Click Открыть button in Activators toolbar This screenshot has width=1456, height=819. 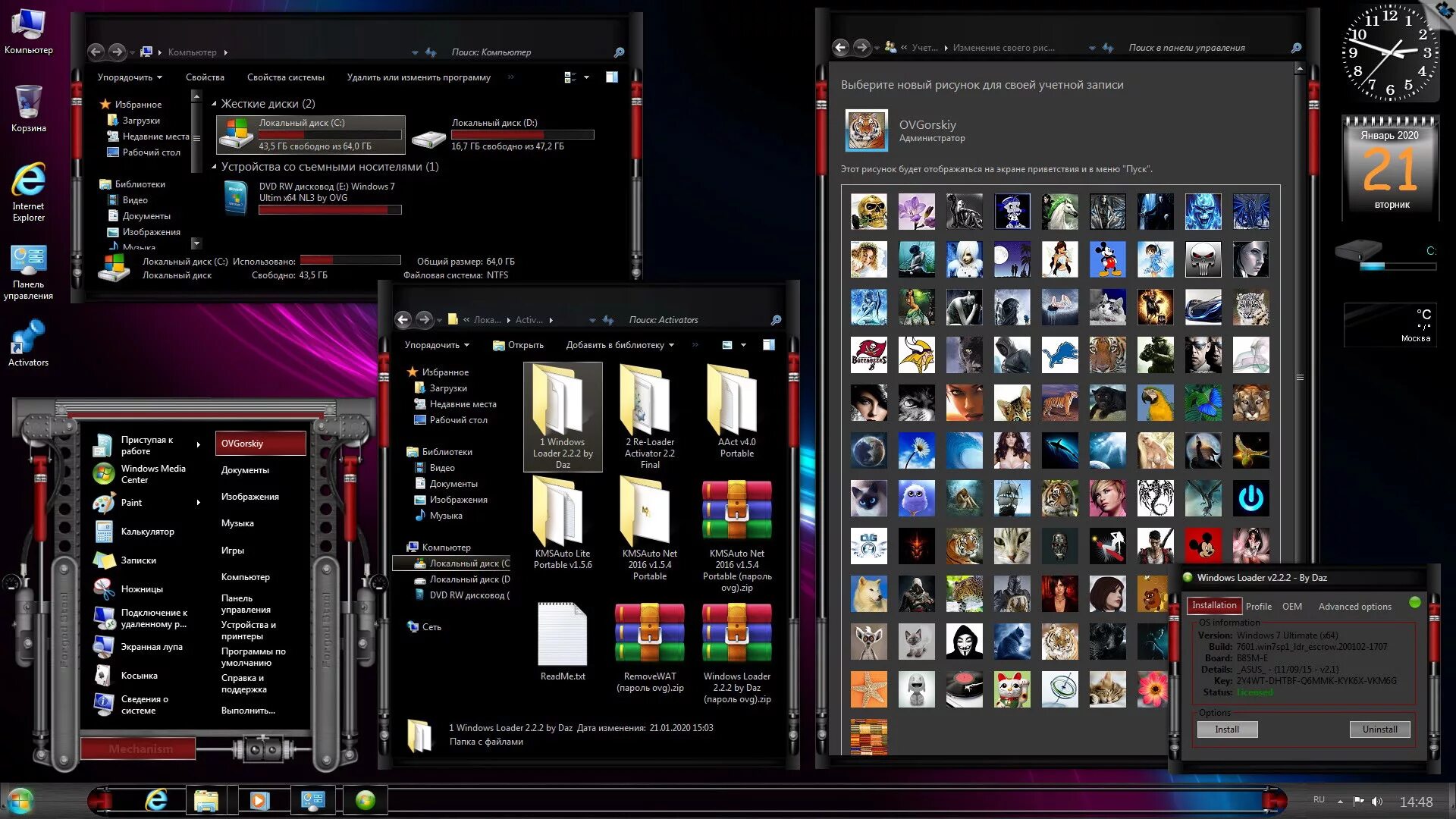tap(519, 345)
